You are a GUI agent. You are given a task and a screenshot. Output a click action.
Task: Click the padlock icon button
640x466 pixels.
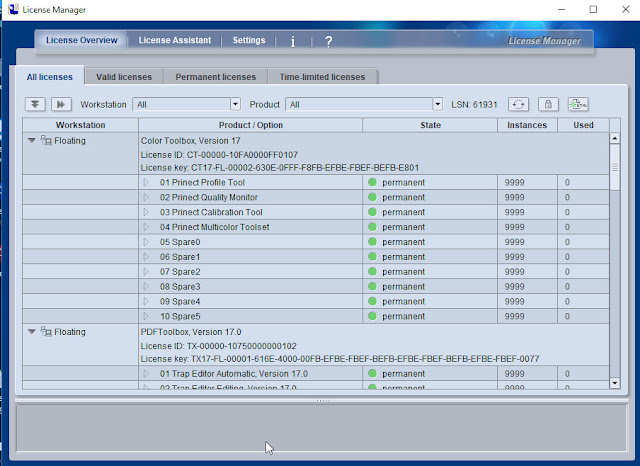pyautogui.click(x=548, y=104)
